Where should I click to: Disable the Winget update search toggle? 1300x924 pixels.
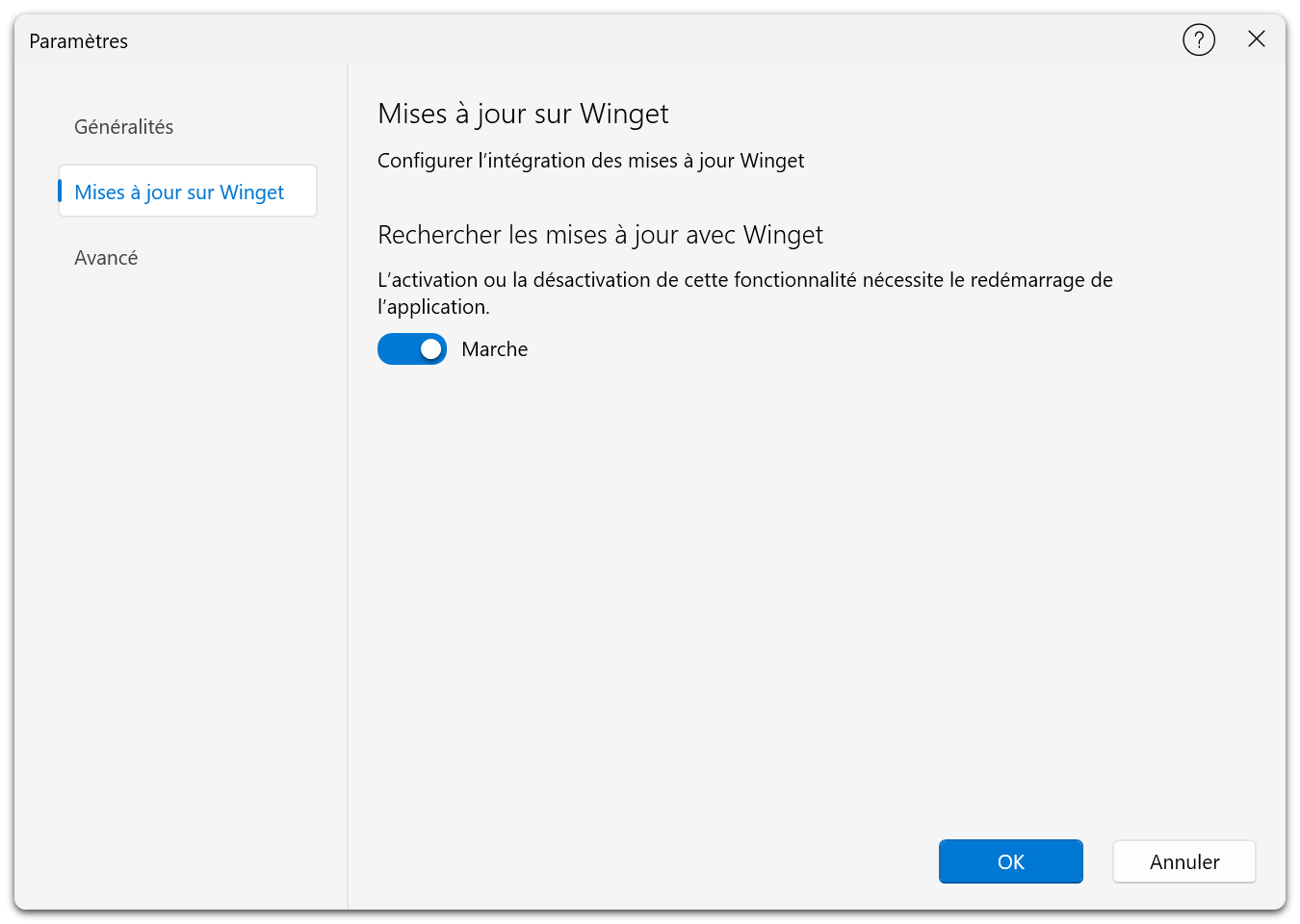point(412,349)
